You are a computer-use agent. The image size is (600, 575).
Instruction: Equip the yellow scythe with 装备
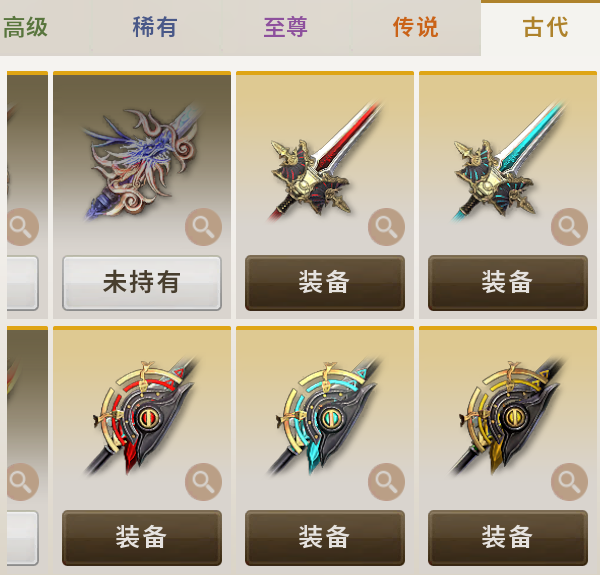508,538
